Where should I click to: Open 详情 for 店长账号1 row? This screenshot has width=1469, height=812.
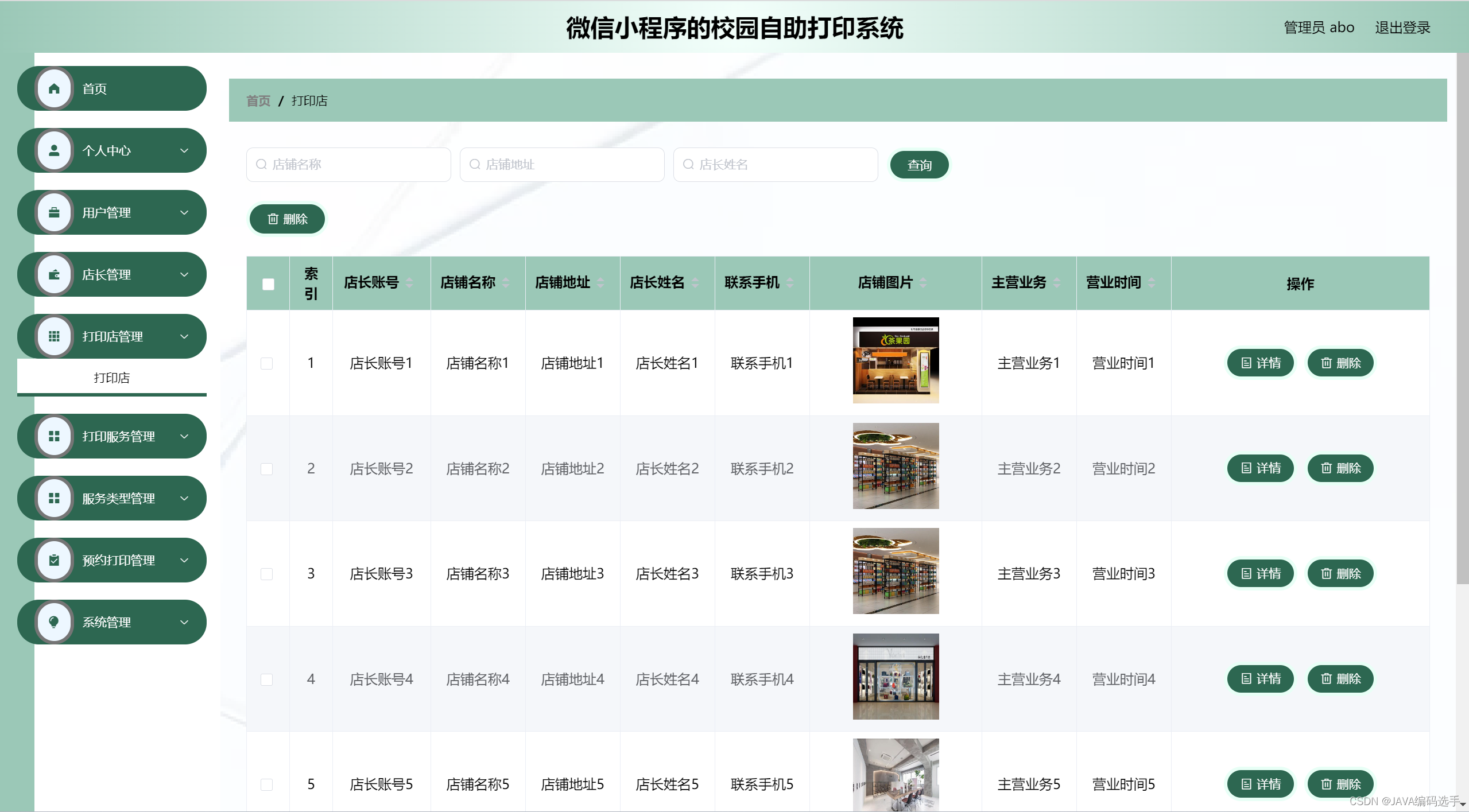pyautogui.click(x=1261, y=363)
